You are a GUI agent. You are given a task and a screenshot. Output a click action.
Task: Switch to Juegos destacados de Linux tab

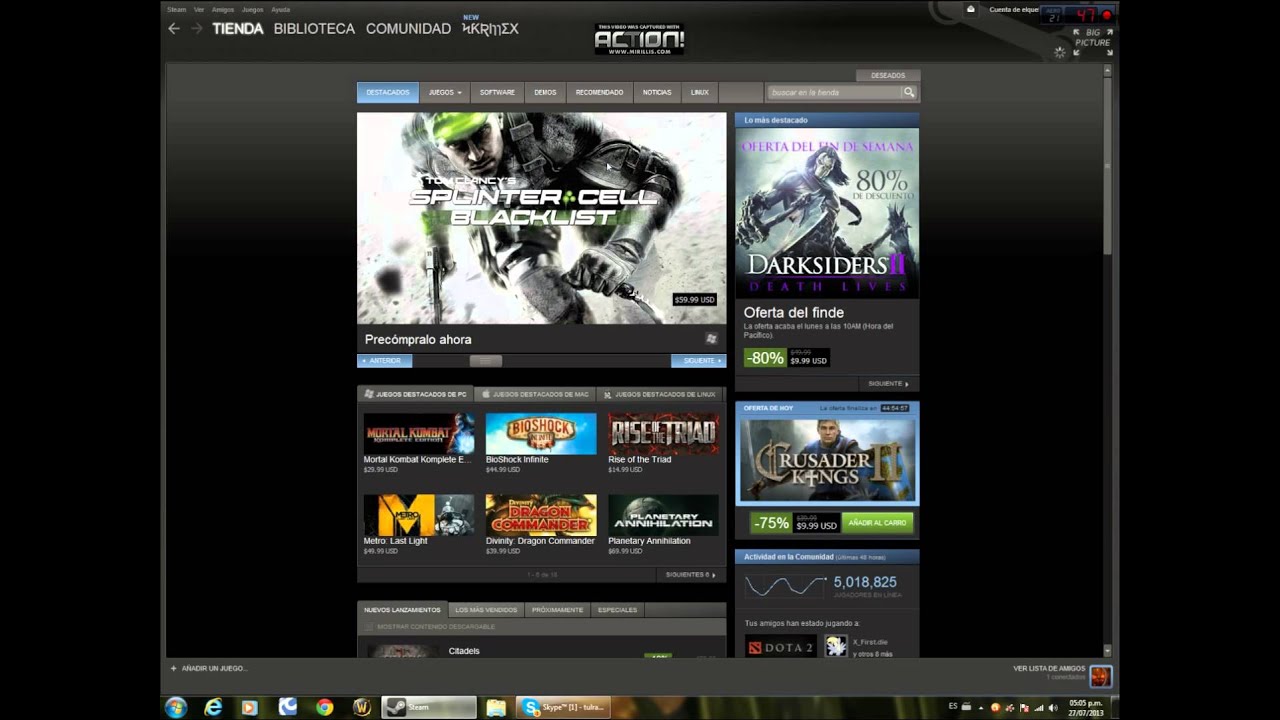pos(659,394)
